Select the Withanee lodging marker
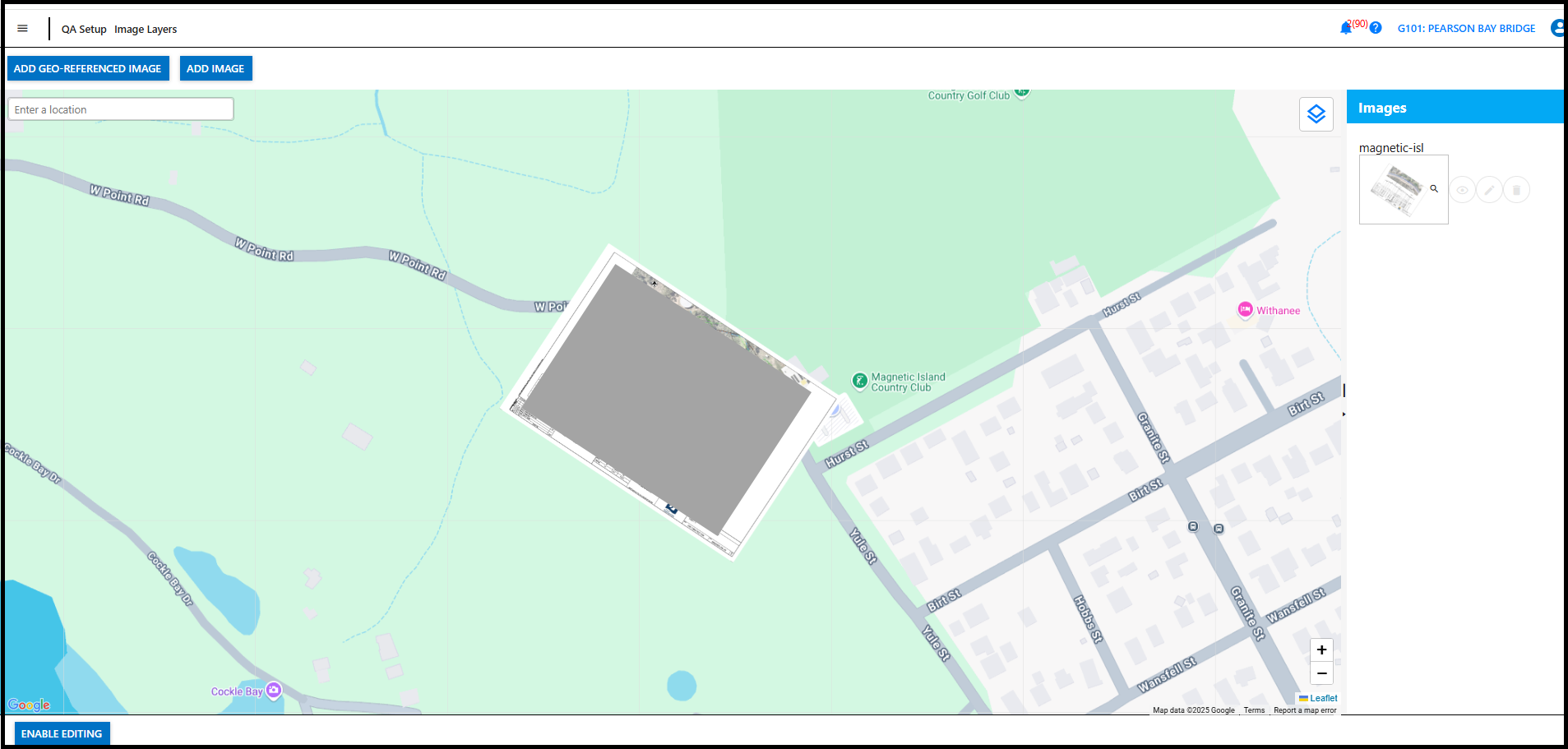This screenshot has width=1568, height=749. (x=1245, y=310)
